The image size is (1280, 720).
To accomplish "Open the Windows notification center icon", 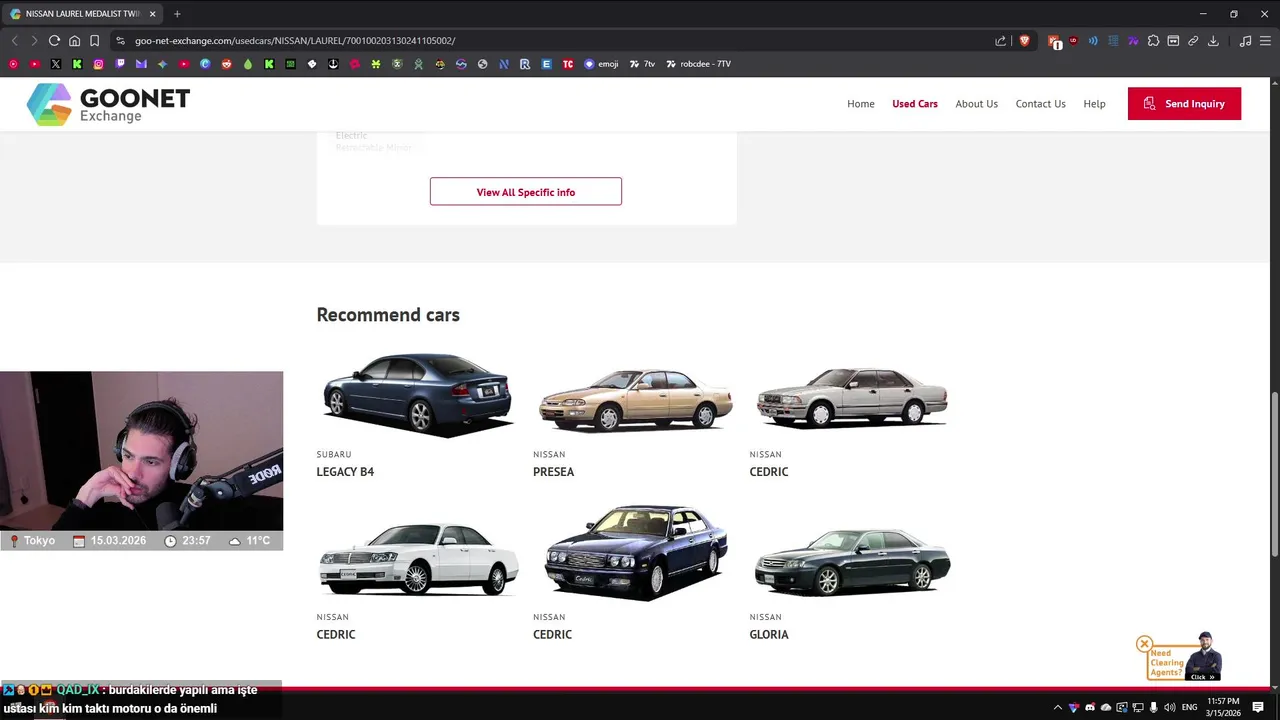I will [1258, 707].
